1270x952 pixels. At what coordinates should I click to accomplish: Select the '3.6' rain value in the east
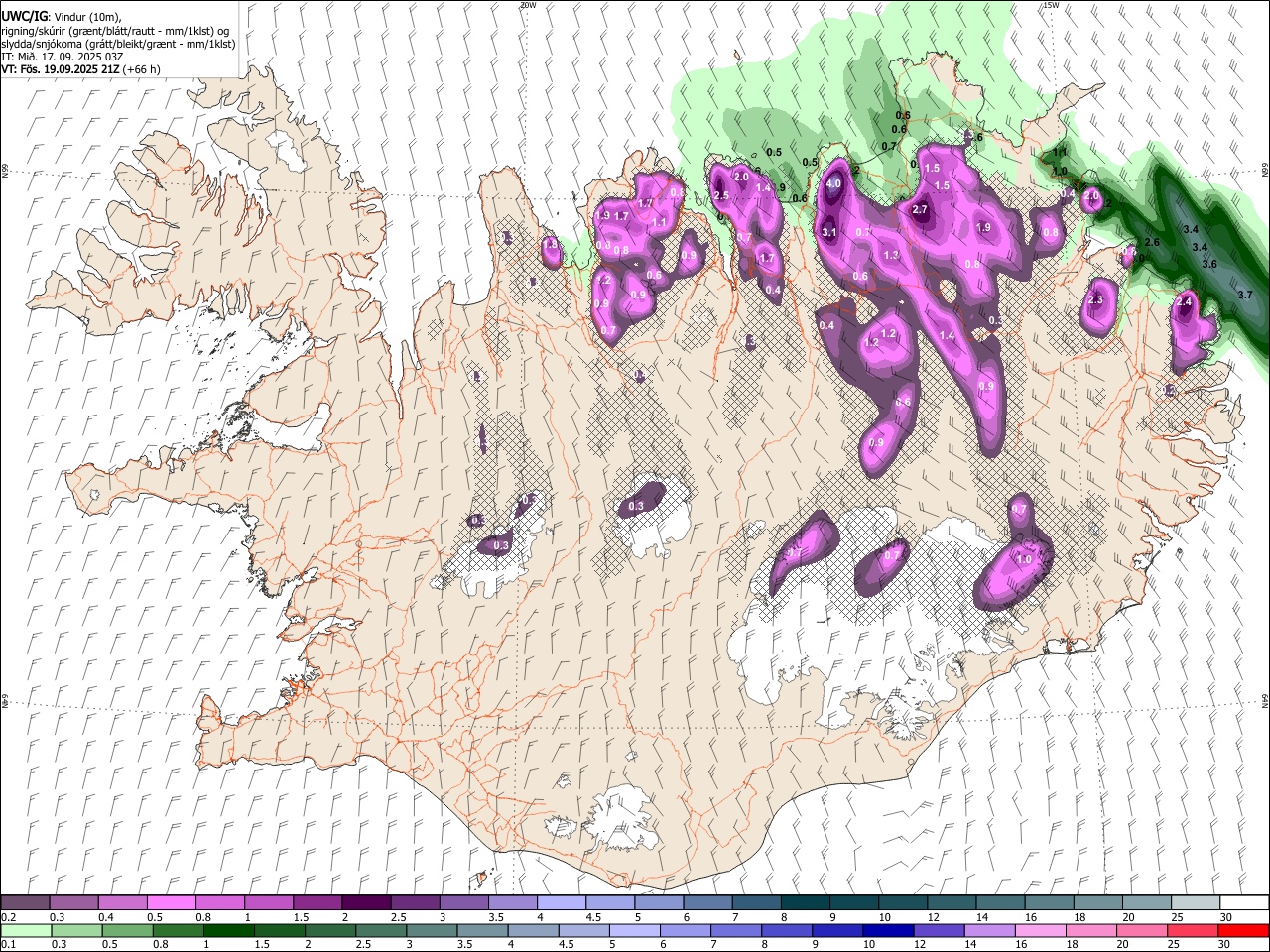tap(1209, 264)
